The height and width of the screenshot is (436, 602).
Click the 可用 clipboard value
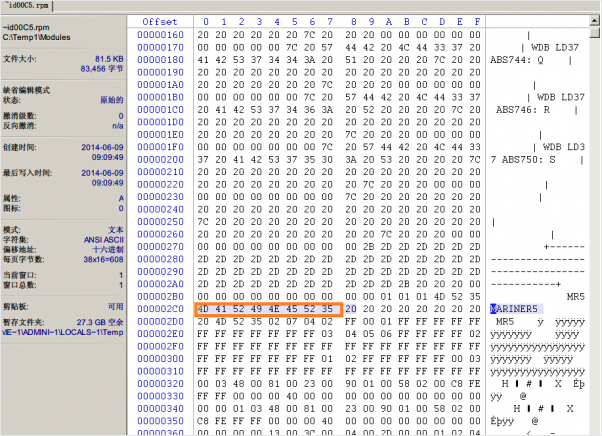coord(116,307)
